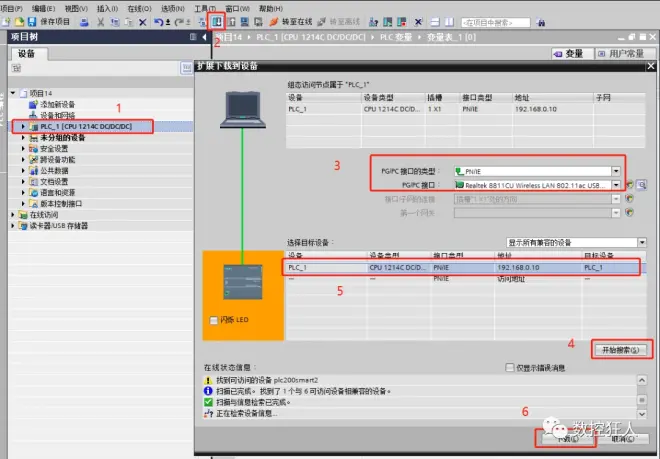The width and height of the screenshot is (660, 459).
Task: Expand the PLC_1 [CPU 1214C DC/DC/DC] tree node
Action: (23, 126)
